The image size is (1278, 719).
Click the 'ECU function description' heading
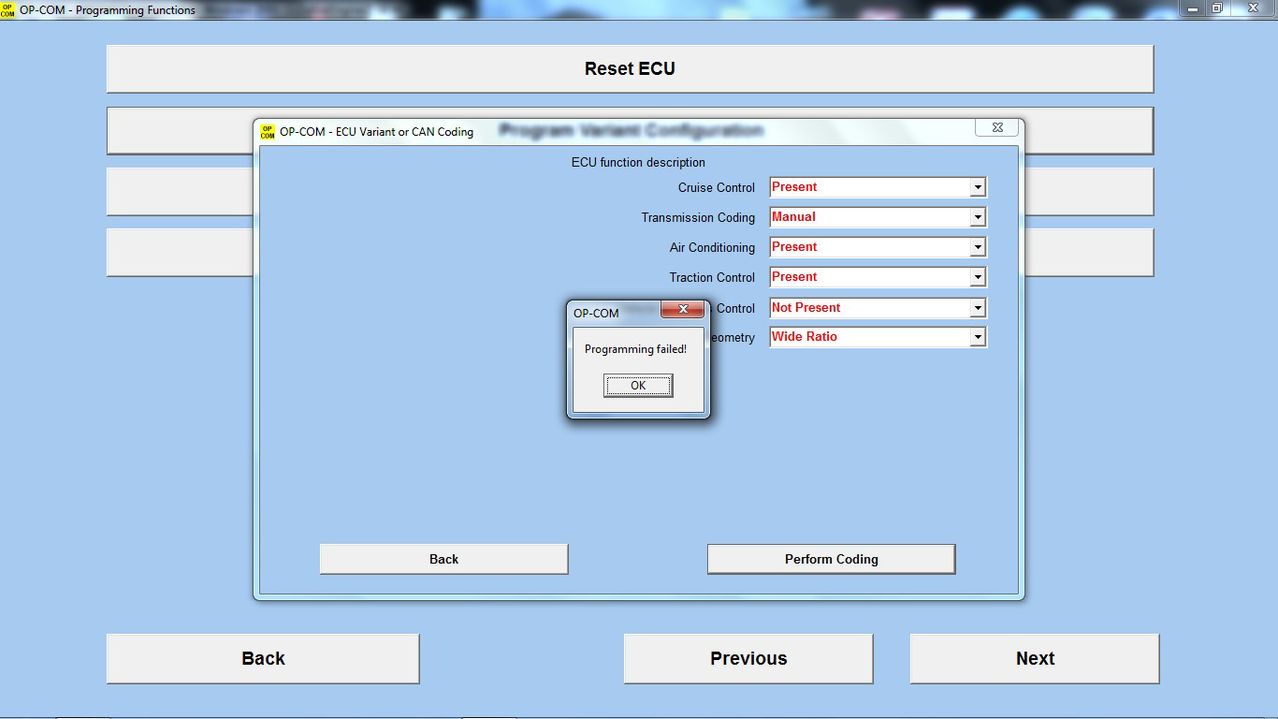pyautogui.click(x=638, y=162)
